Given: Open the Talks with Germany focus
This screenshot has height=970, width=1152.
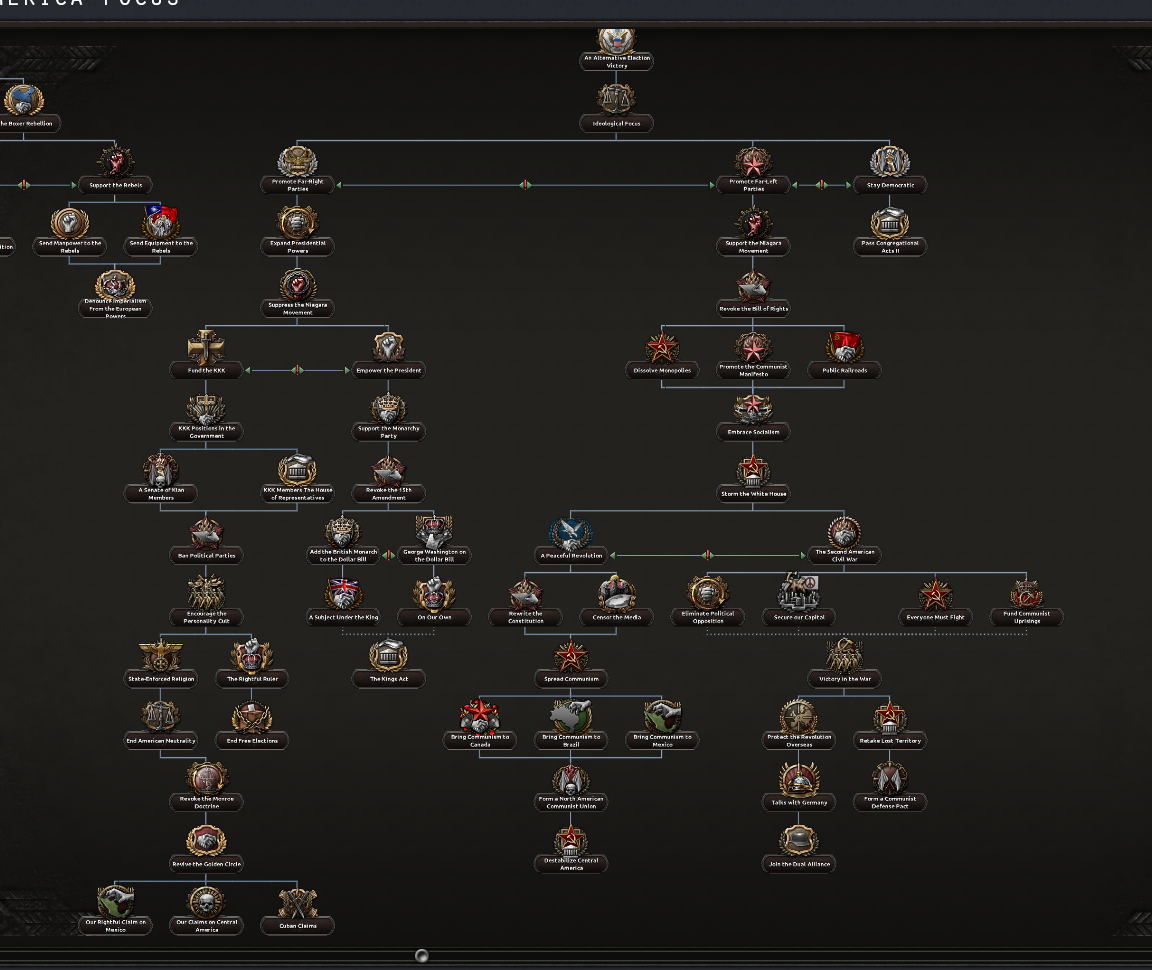Looking at the screenshot, I should tap(799, 788).
